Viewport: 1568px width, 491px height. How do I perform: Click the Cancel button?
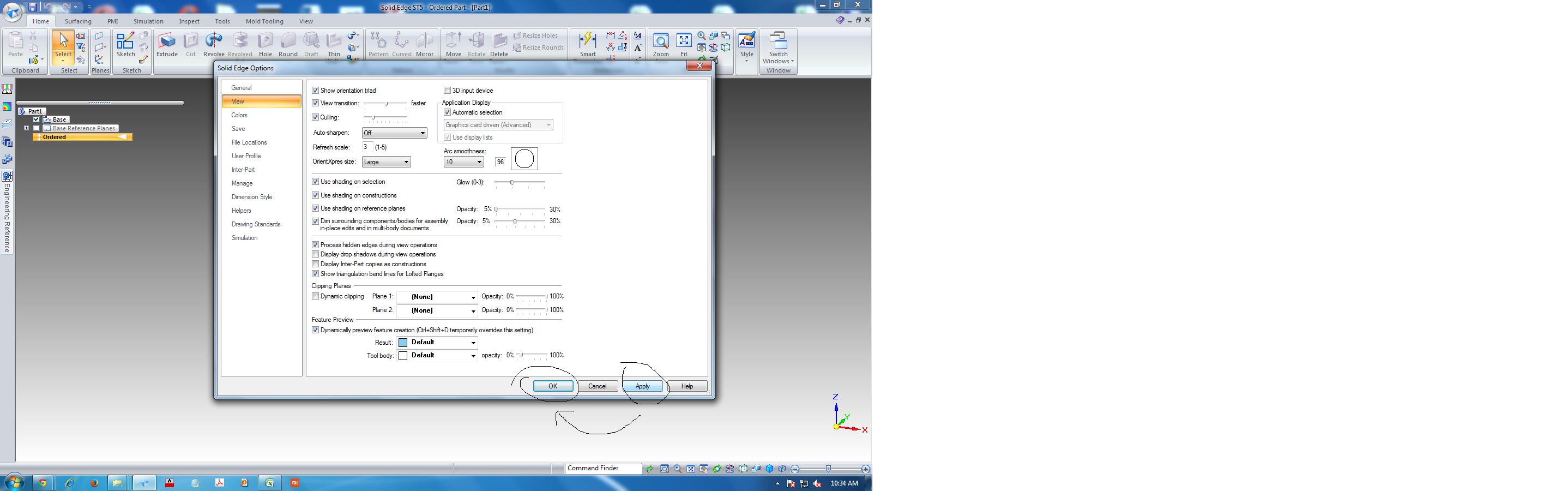click(598, 386)
